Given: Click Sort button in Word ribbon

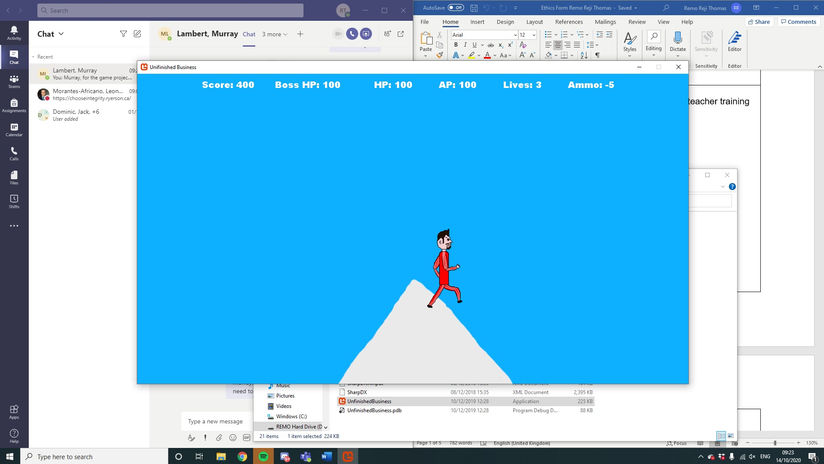Looking at the screenshot, I should click(584, 55).
